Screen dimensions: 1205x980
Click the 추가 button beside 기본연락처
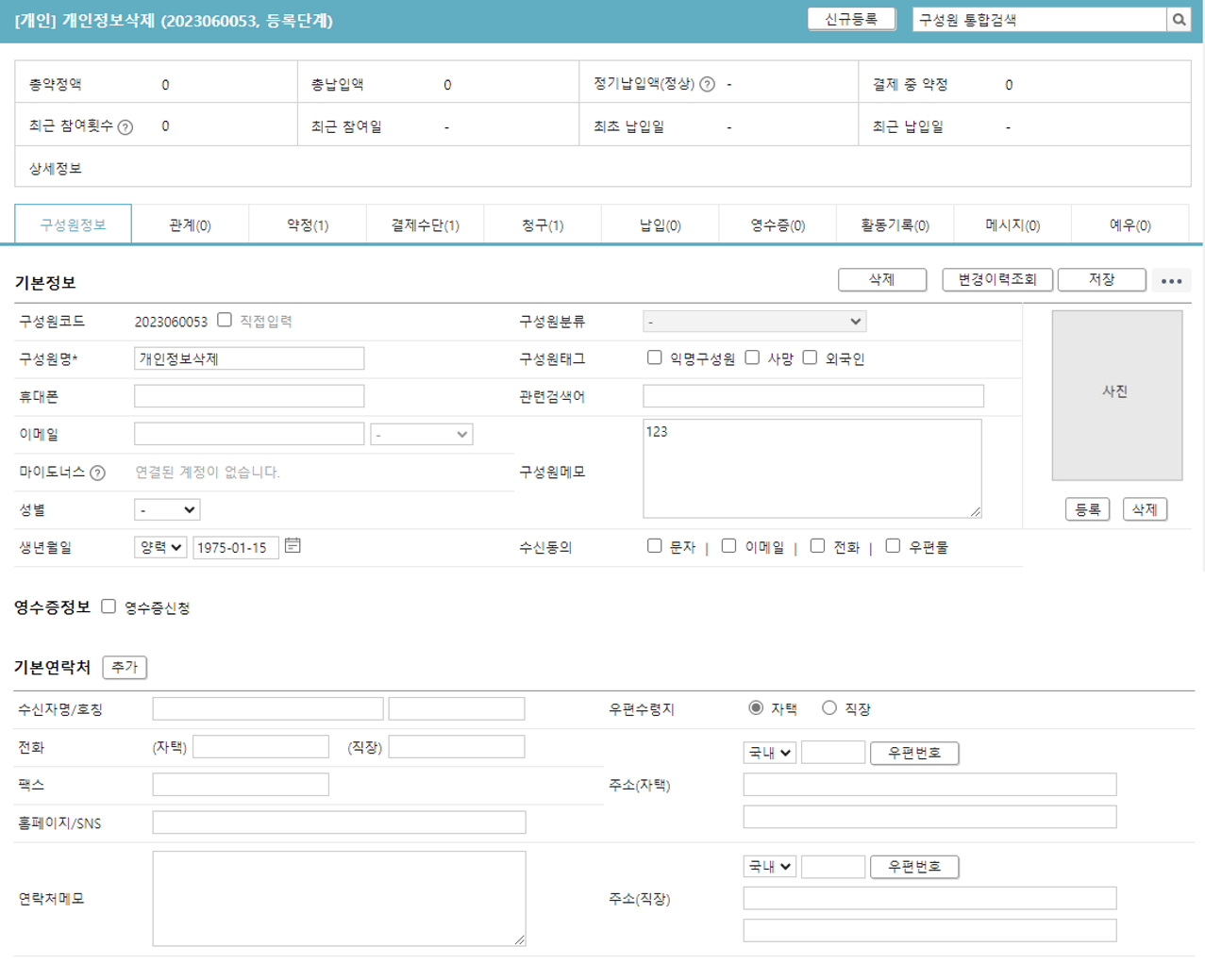(x=125, y=667)
